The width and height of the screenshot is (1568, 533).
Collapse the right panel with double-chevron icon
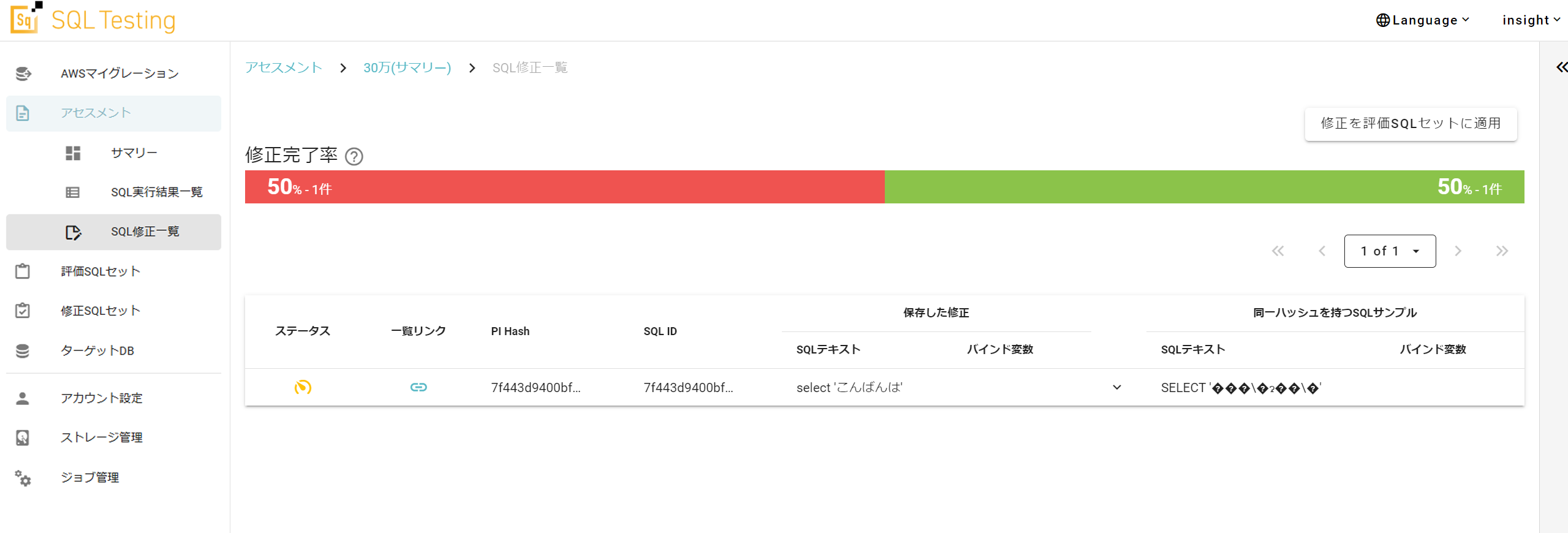tap(1562, 67)
